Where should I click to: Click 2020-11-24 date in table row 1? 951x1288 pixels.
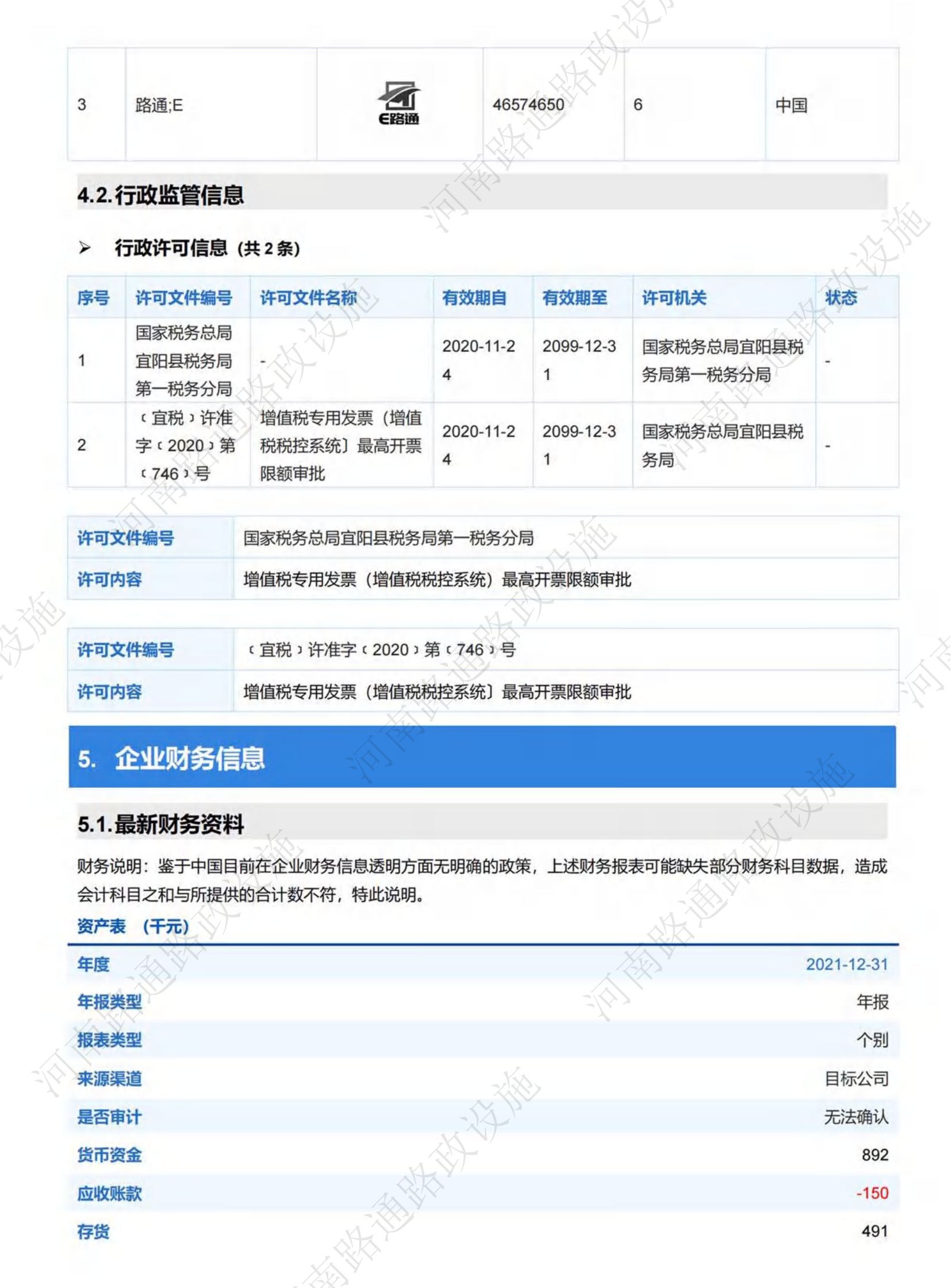(478, 360)
